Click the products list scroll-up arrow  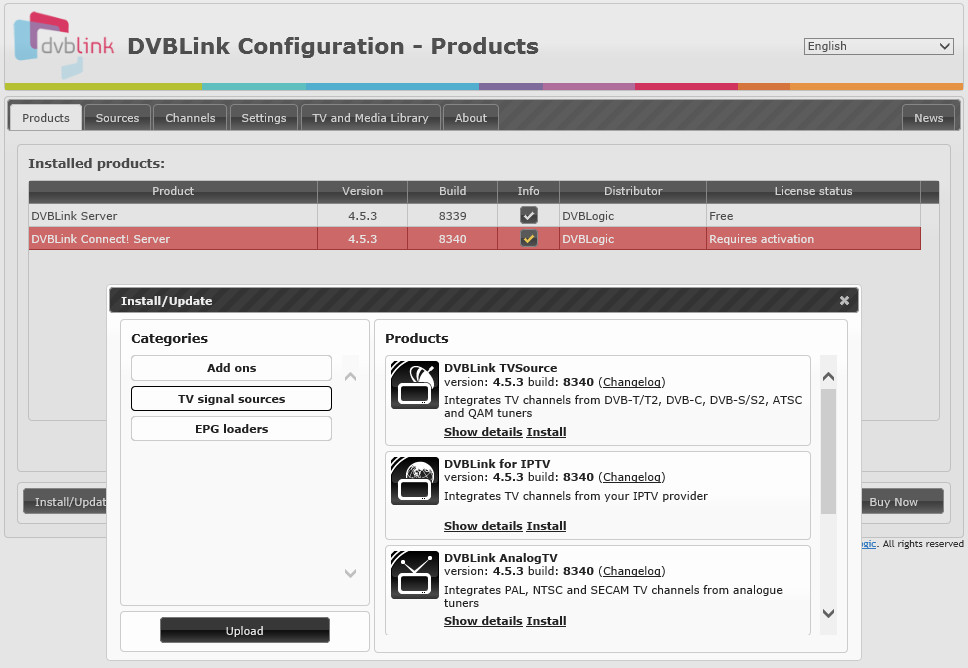[x=828, y=376]
